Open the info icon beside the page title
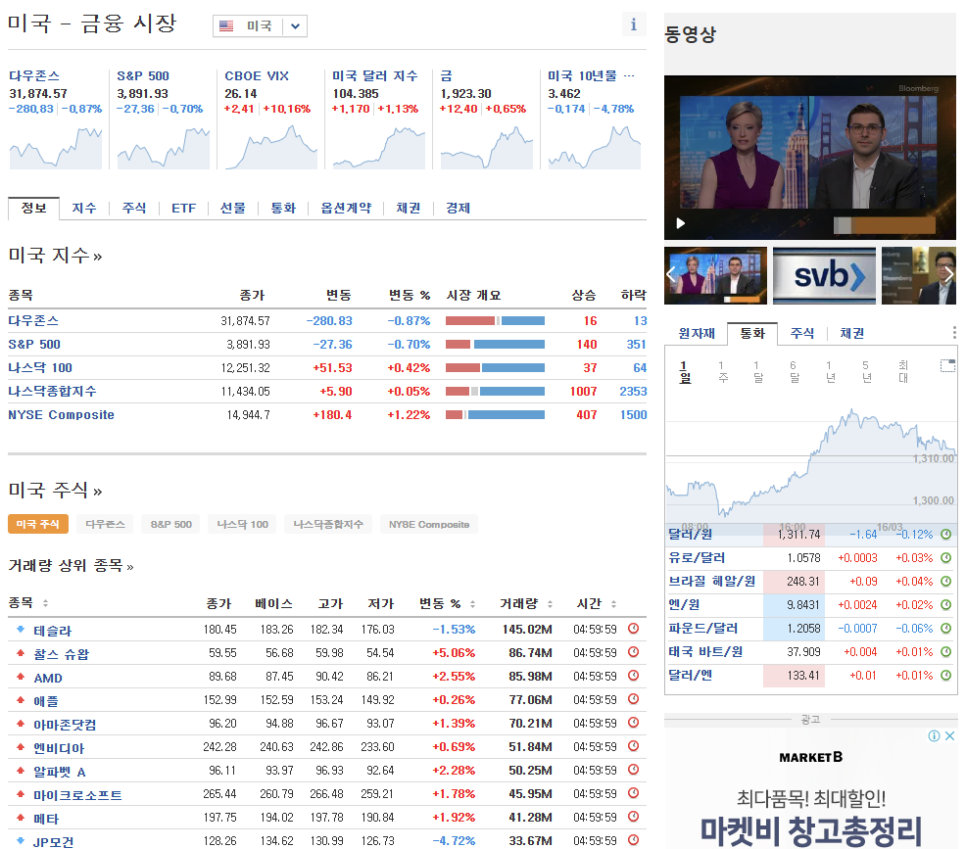 click(633, 25)
